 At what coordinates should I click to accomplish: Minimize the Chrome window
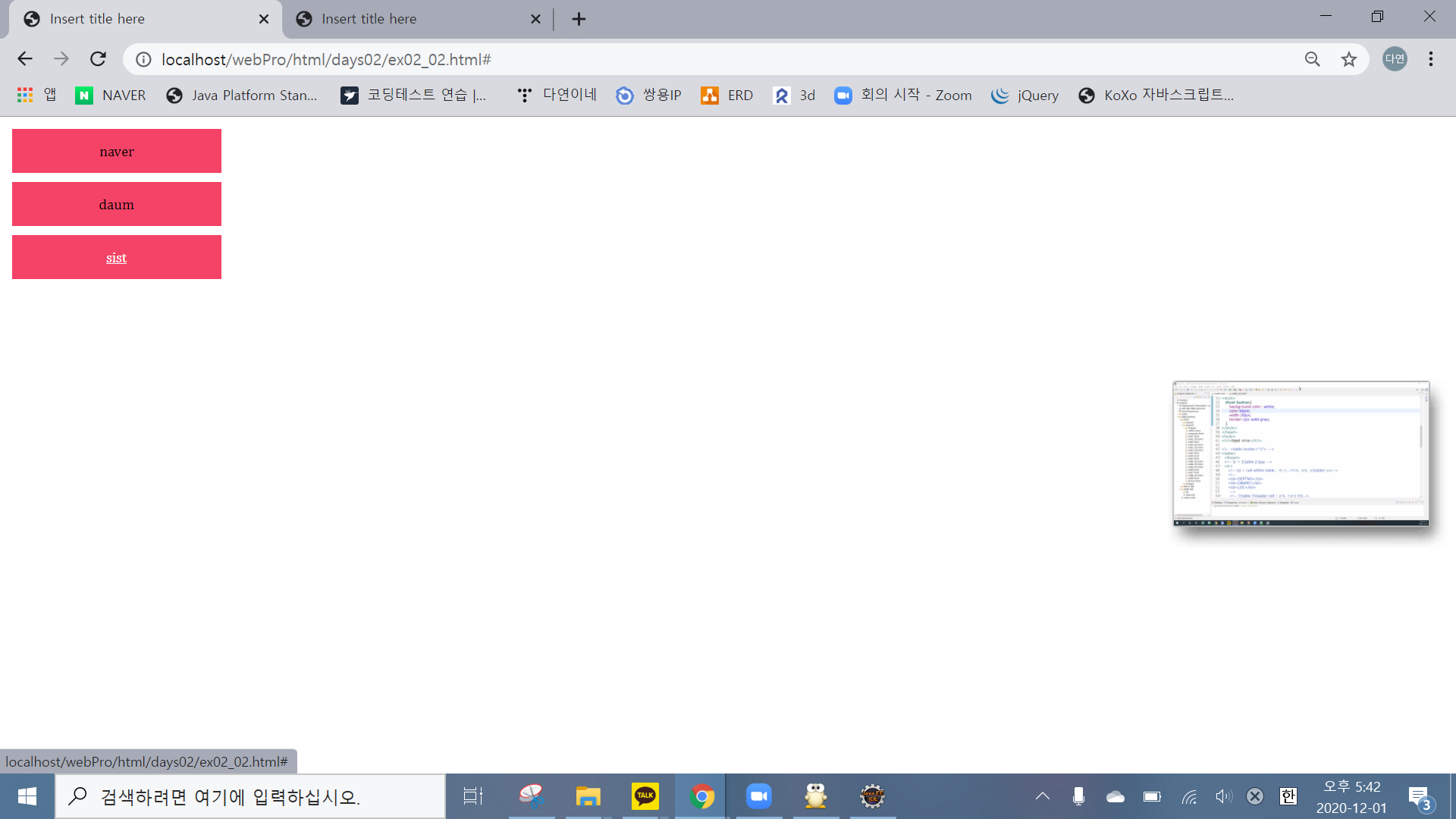pyautogui.click(x=1326, y=17)
